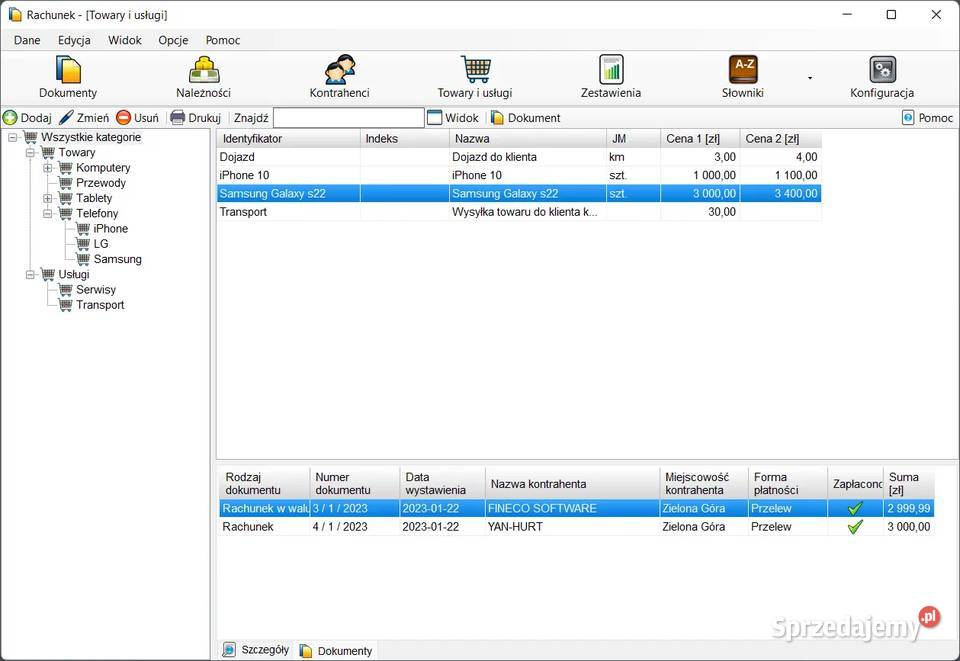This screenshot has height=661, width=960.
Task: Open the Zestawienia reports module
Action: (x=610, y=77)
